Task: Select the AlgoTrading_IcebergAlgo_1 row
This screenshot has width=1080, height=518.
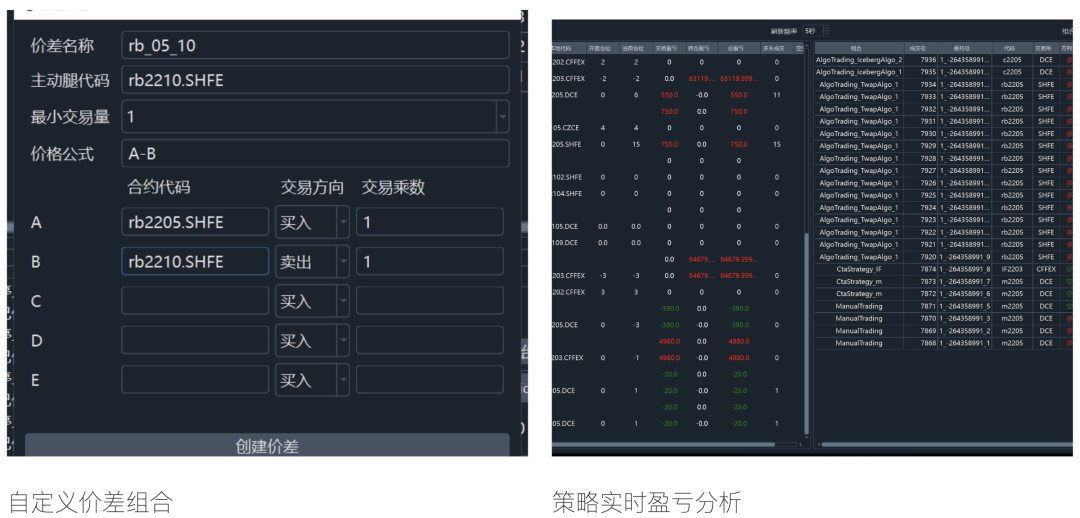Action: click(944, 72)
